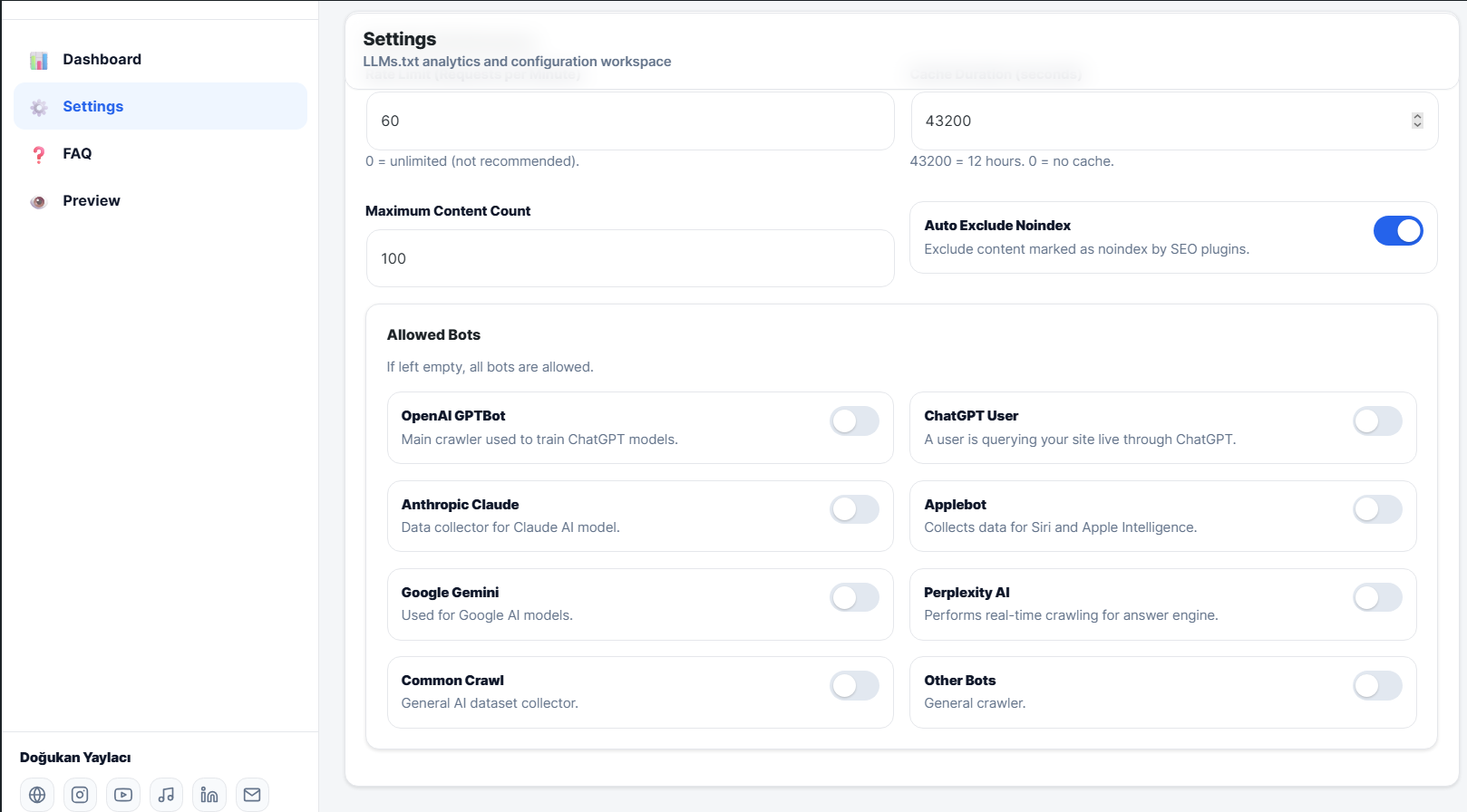This screenshot has width=1467, height=812.
Task: Allow the Common Crawl bot toggle
Action: coord(854,685)
